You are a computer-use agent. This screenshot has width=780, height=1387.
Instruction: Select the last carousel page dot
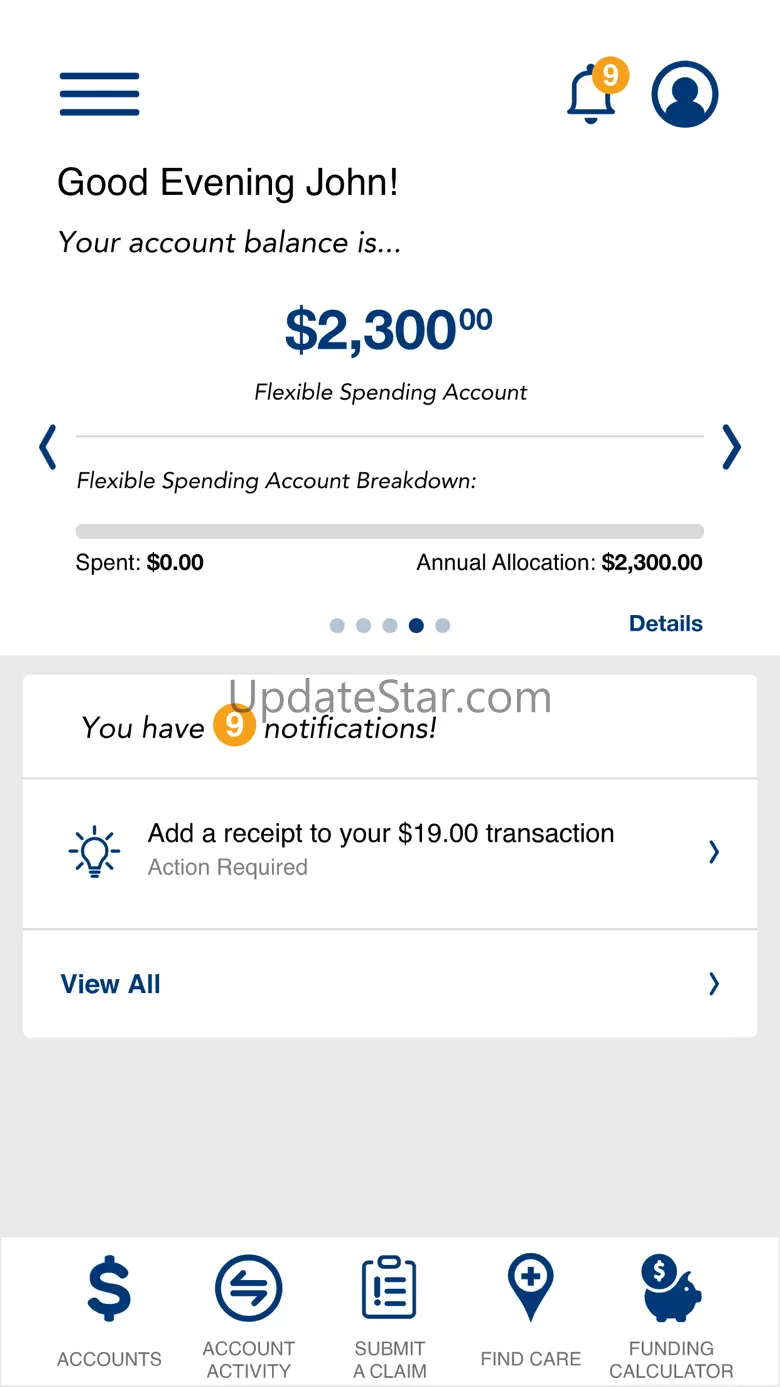click(443, 626)
